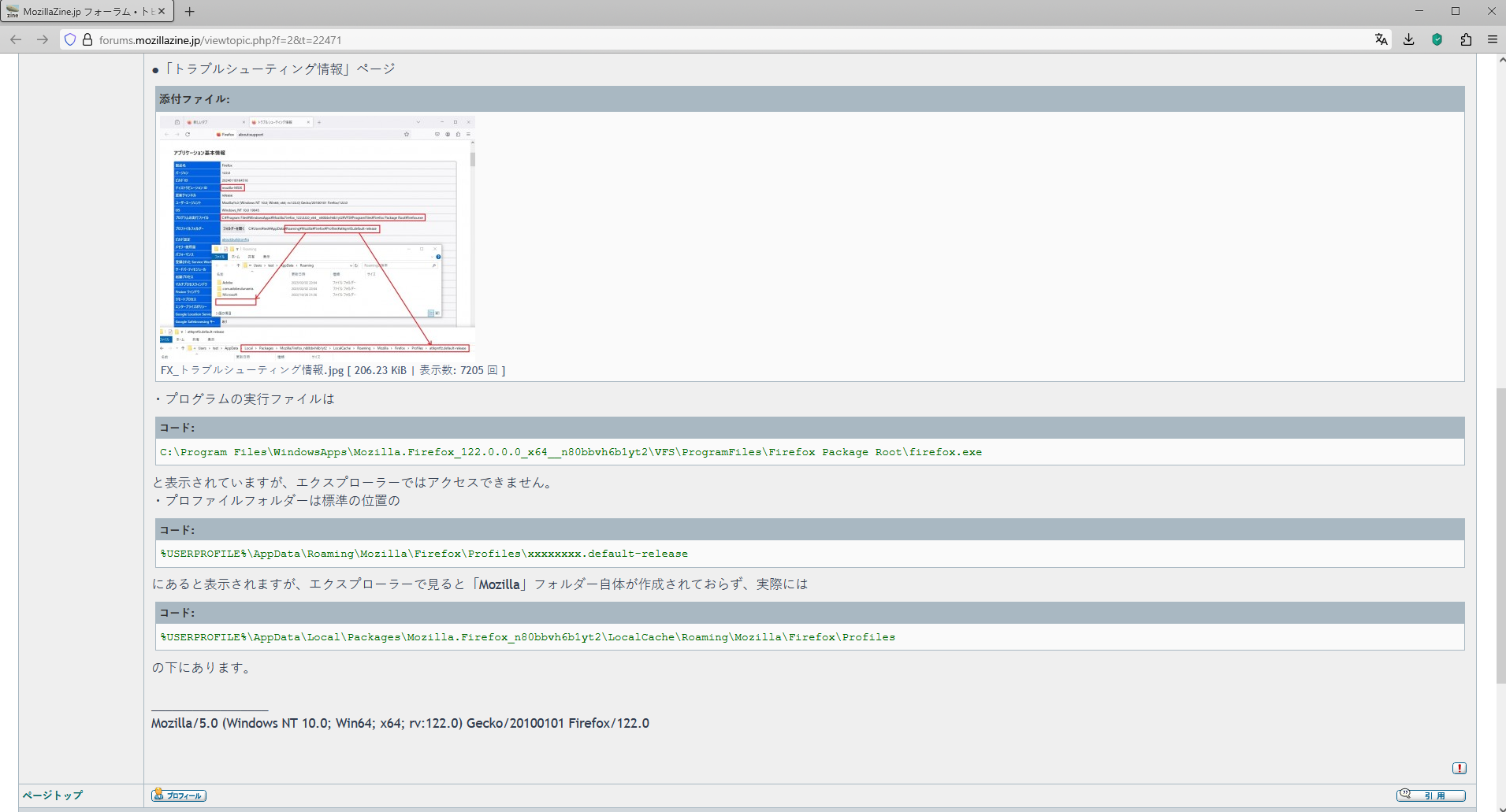Open the green shield extension icon

tap(1437, 39)
